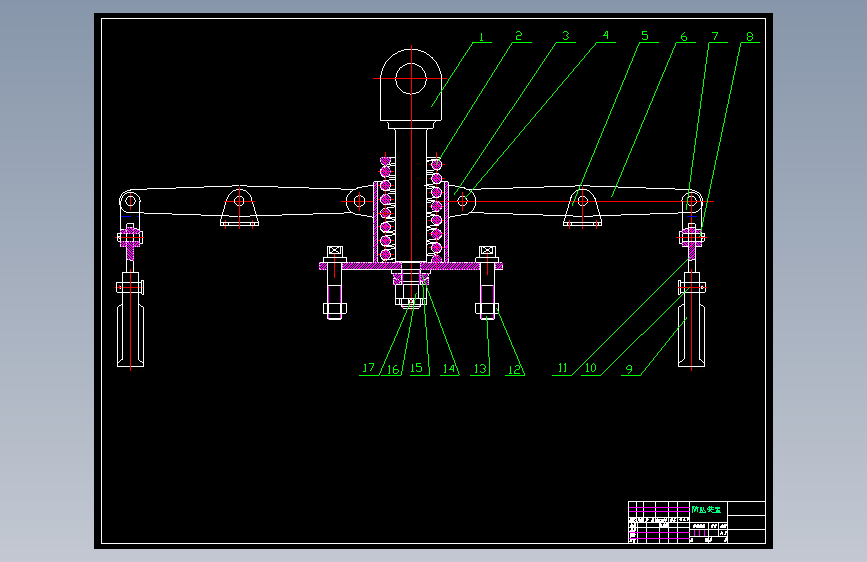Click part callout number 4

605,35
